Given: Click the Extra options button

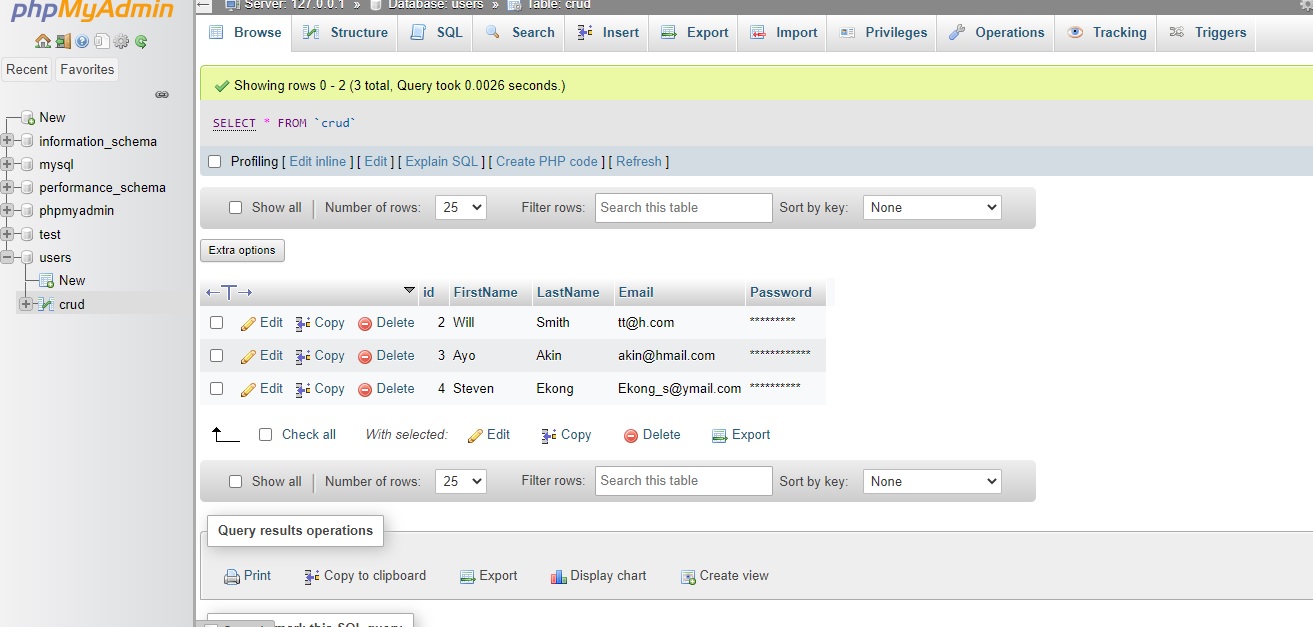Looking at the screenshot, I should click(x=242, y=250).
